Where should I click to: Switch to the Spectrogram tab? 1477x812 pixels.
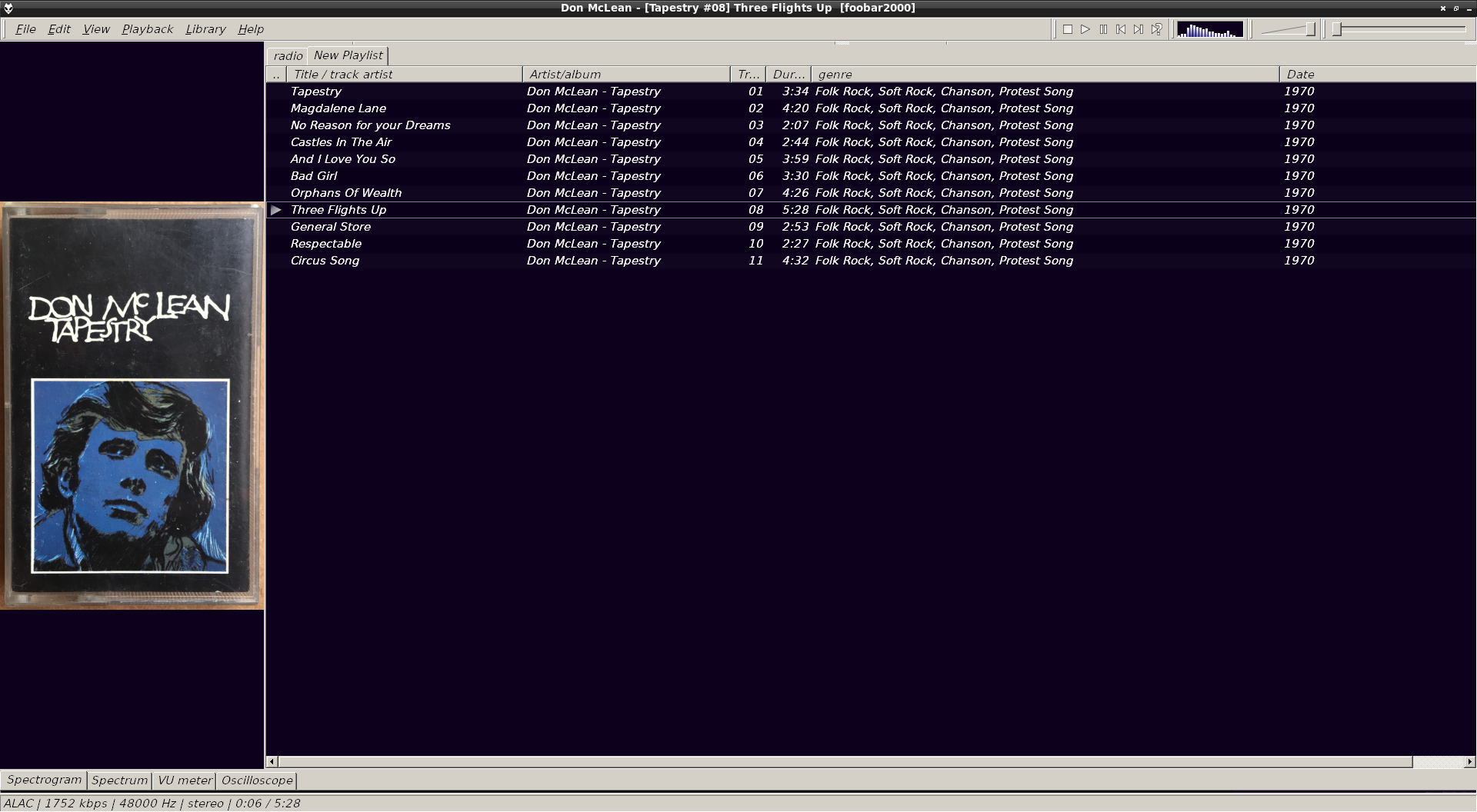(44, 780)
